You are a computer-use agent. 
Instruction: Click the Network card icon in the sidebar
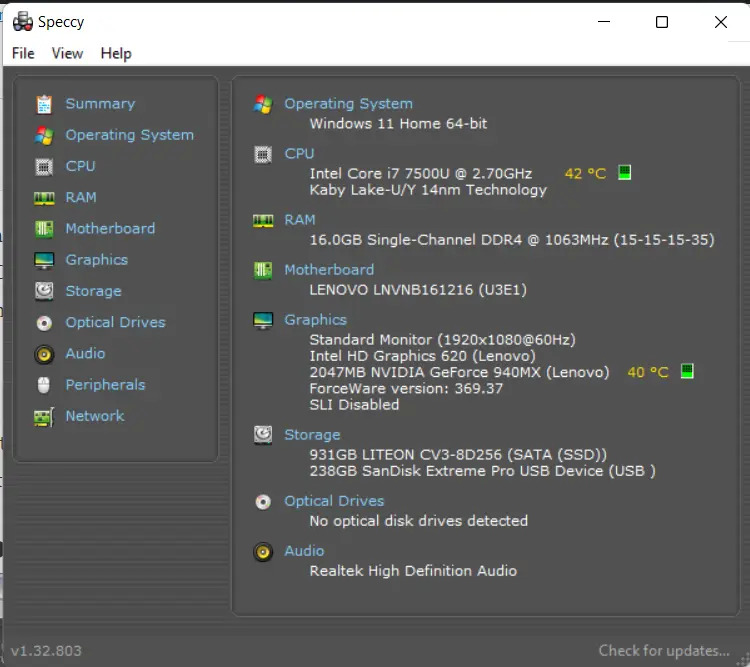pyautogui.click(x=44, y=417)
